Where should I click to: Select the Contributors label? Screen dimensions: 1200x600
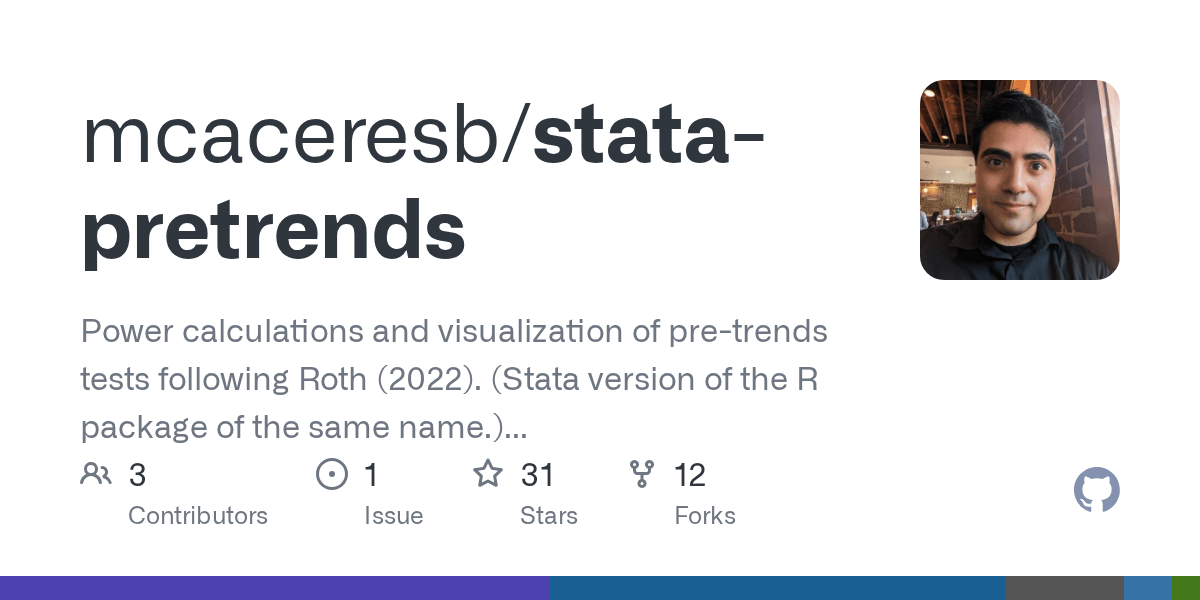tap(198, 516)
